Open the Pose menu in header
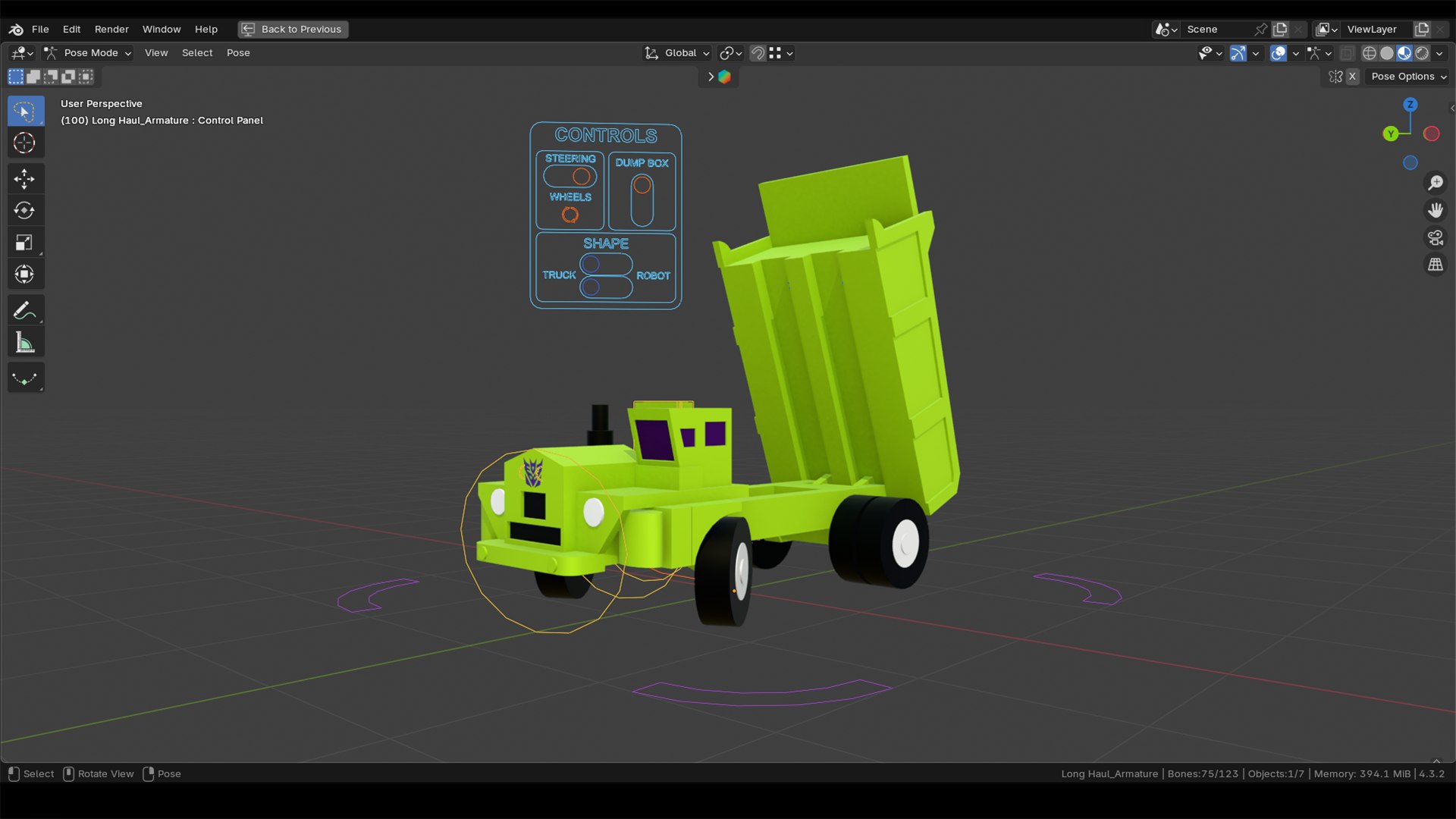This screenshot has height=819, width=1456. (238, 53)
